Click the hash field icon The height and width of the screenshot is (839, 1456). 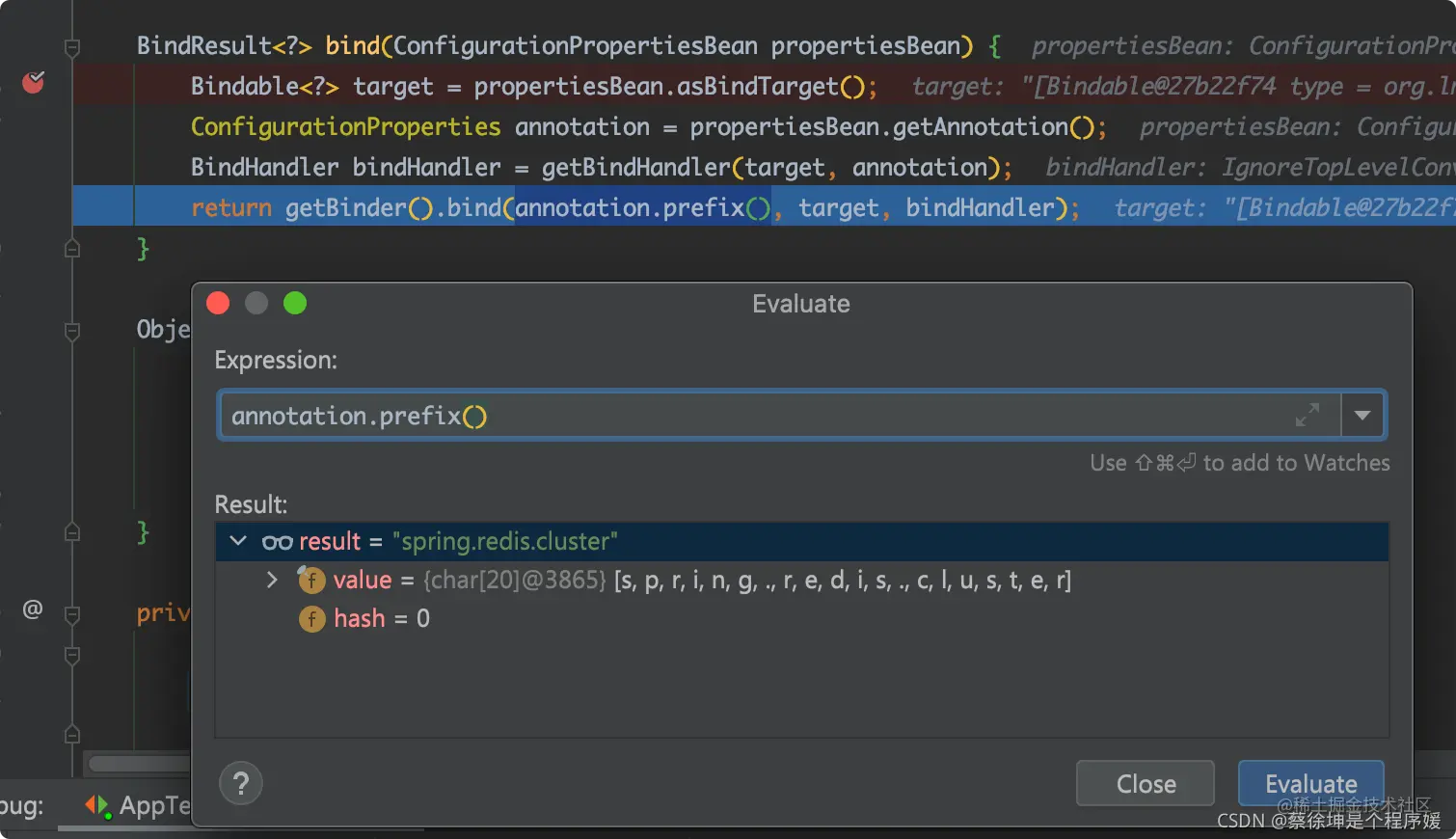[x=311, y=619]
